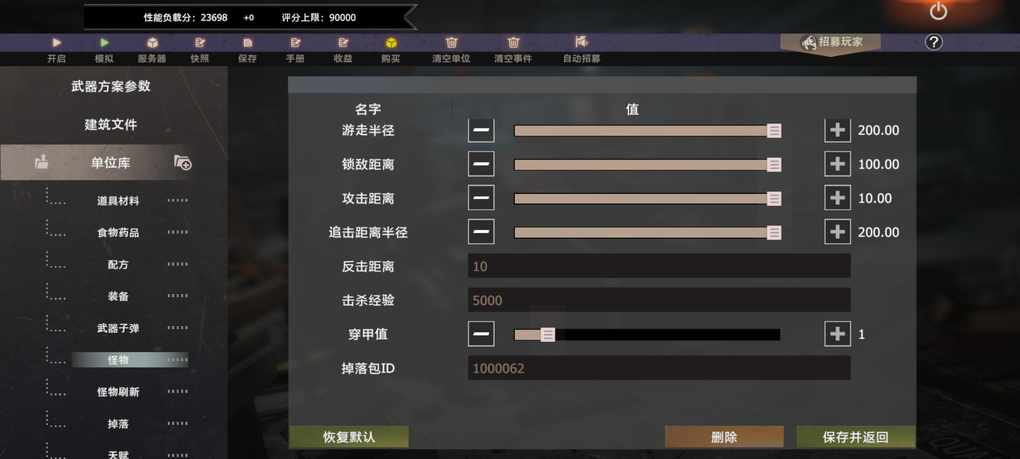The width and height of the screenshot is (1020, 459).
Task: Click the 开启 play icon
Action: tap(57, 43)
